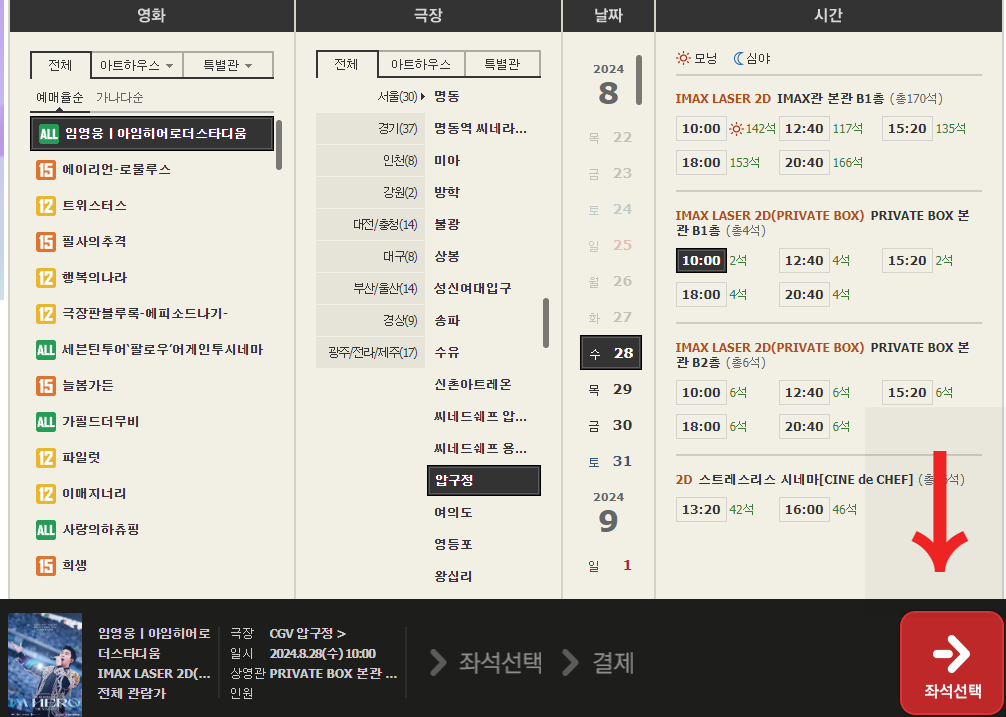Click the 15 rating icon beside 희생
The image size is (1006, 717).
coord(46,566)
